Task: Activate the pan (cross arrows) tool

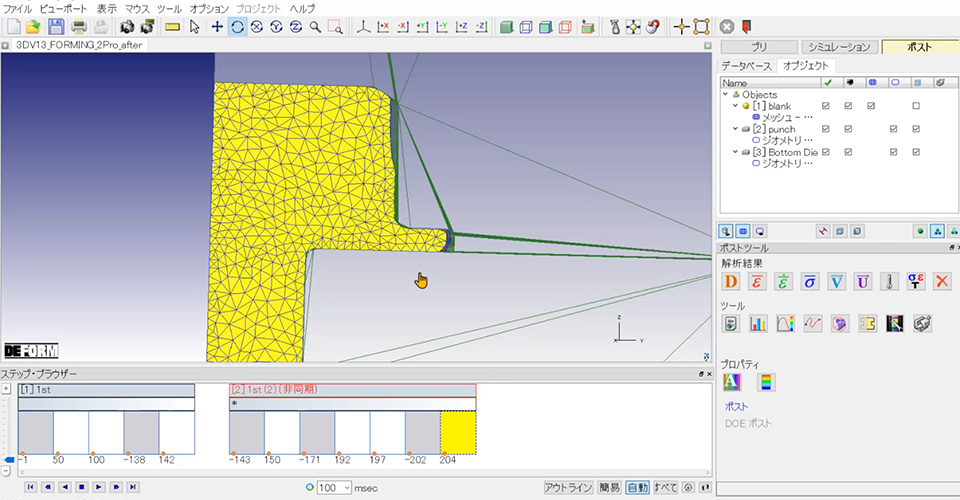Action: tap(217, 27)
